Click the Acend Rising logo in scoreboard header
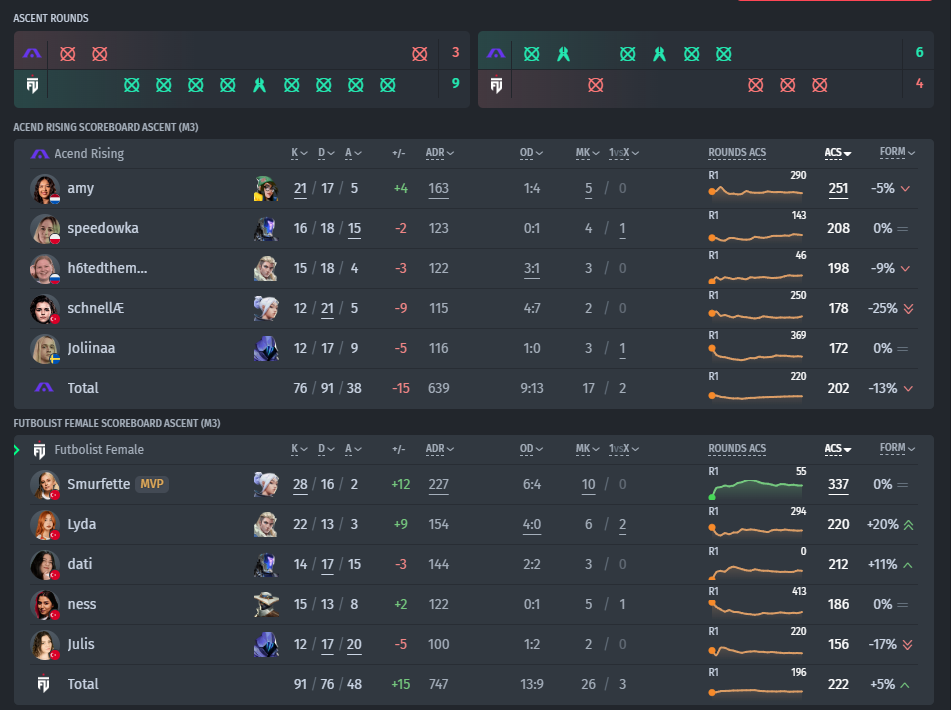951x710 pixels. tap(39, 154)
